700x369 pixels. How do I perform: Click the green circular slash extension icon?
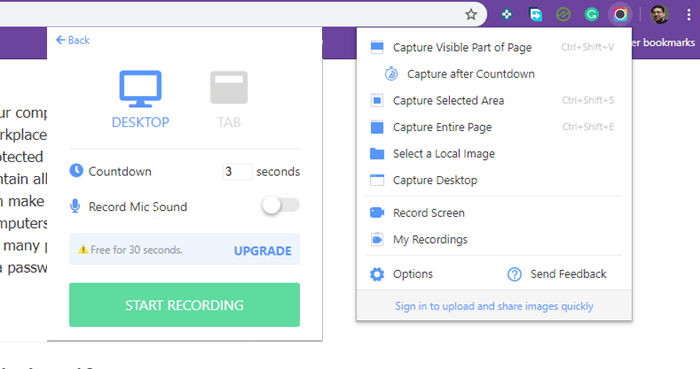[x=563, y=15]
